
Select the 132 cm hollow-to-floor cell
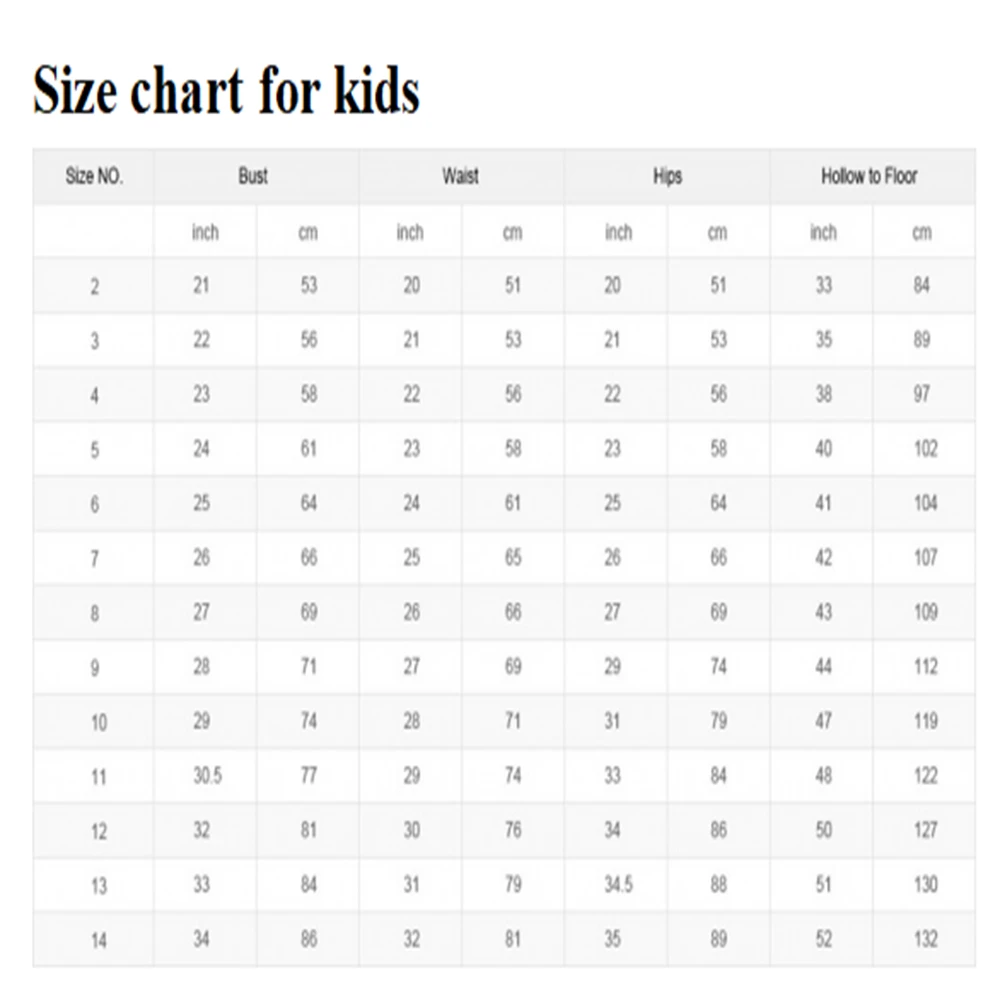[925, 939]
